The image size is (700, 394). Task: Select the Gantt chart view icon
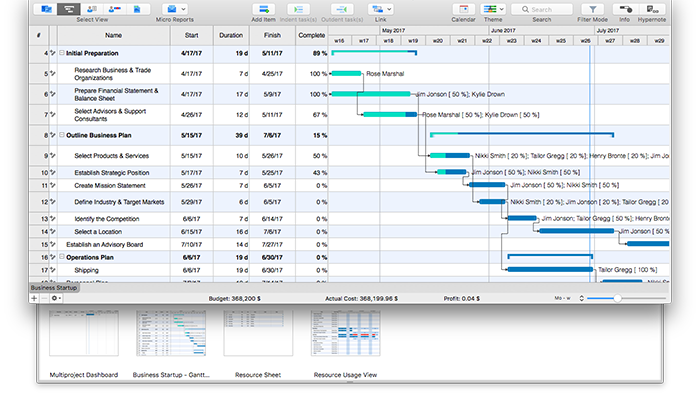[x=69, y=9]
